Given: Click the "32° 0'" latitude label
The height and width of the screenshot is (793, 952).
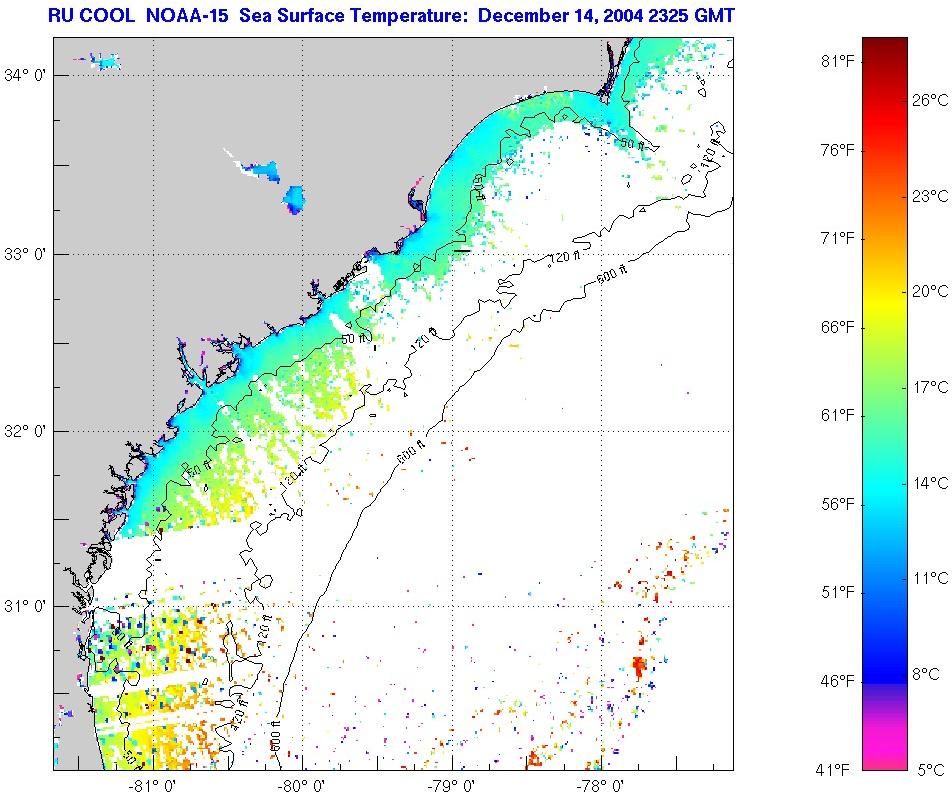Looking at the screenshot, I should click(25, 432).
